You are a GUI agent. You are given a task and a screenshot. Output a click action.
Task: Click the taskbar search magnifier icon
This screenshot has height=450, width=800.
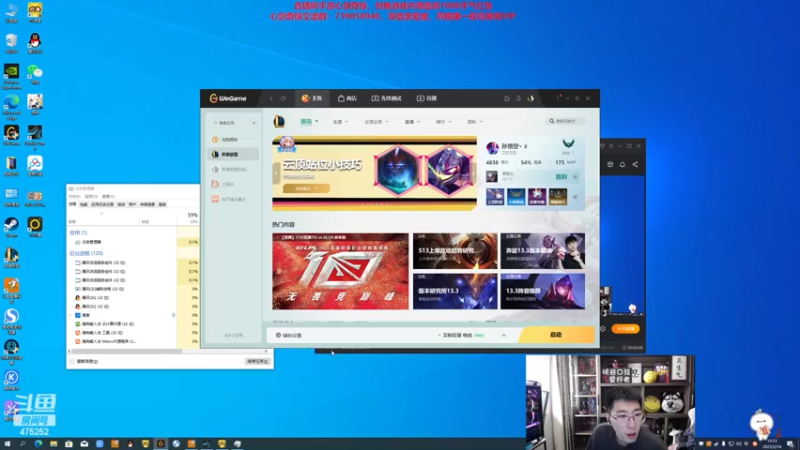[x=22, y=444]
